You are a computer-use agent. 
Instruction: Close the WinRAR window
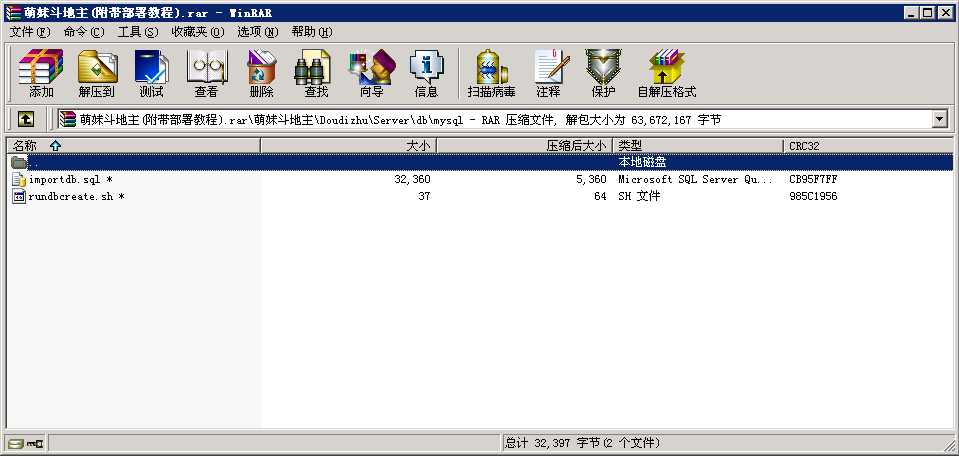945,12
